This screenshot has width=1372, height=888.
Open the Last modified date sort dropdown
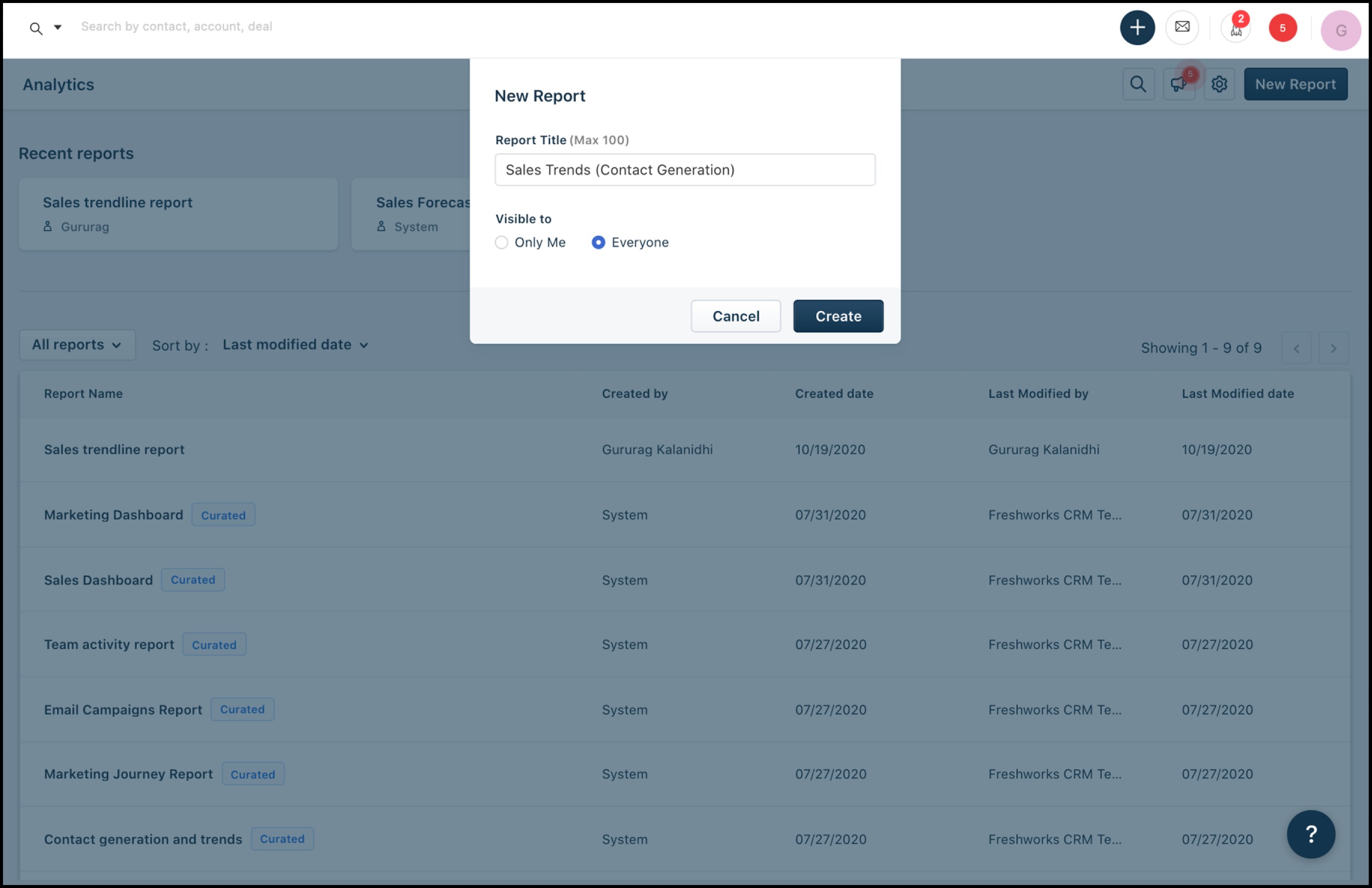[x=295, y=345]
